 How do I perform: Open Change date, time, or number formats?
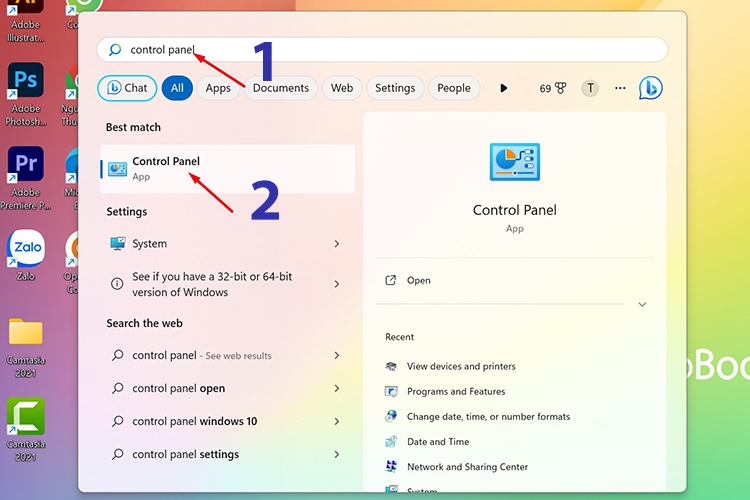(488, 416)
